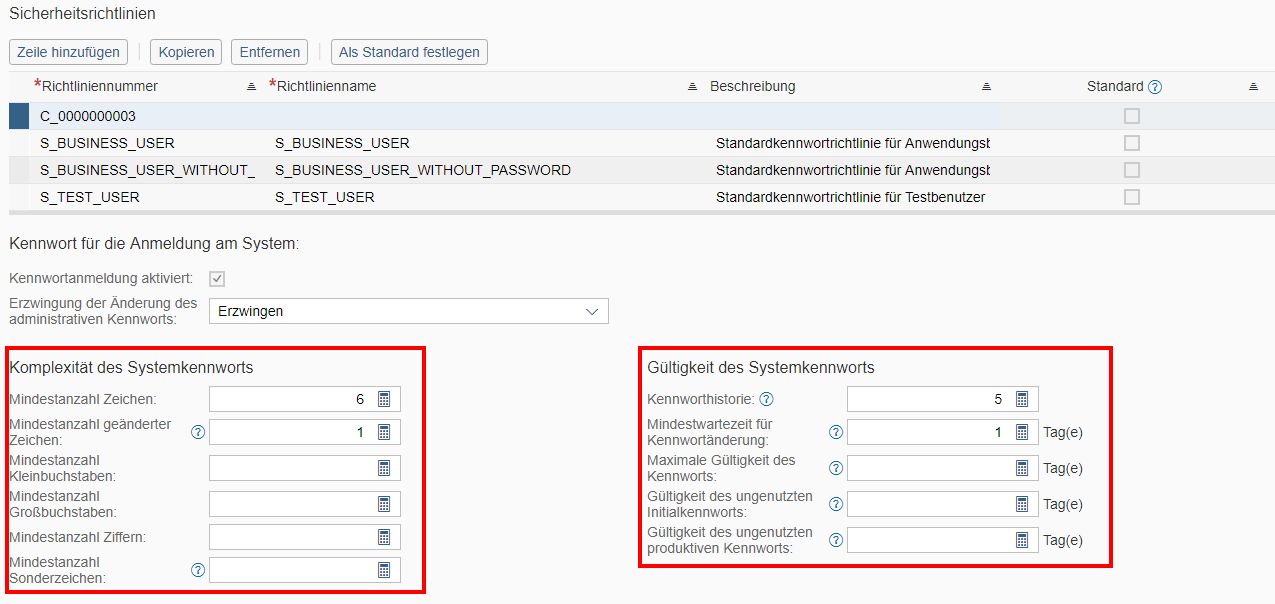Click calculator icon in Kennworthistorie field

1022,400
